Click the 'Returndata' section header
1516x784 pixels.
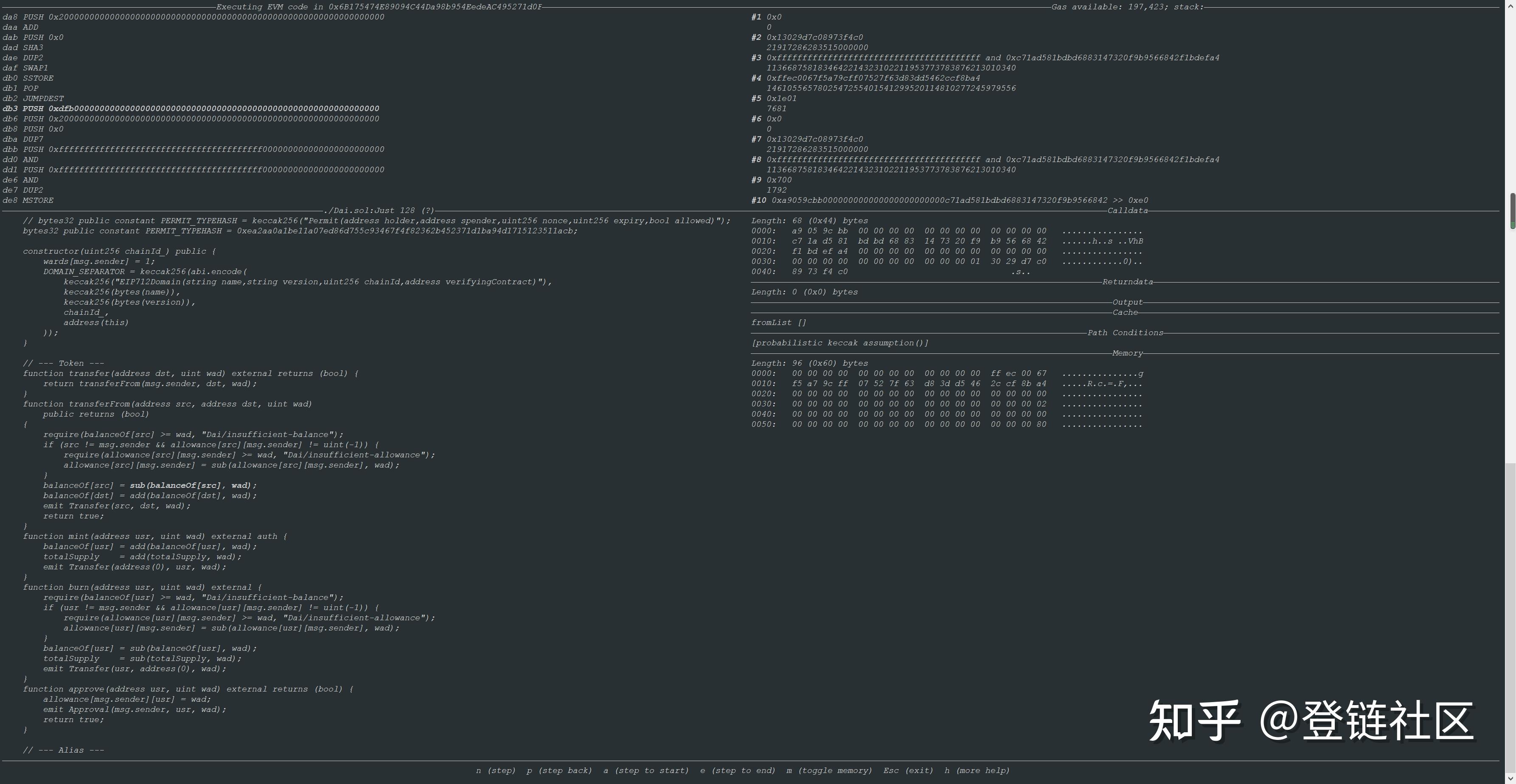pyautogui.click(x=1128, y=282)
